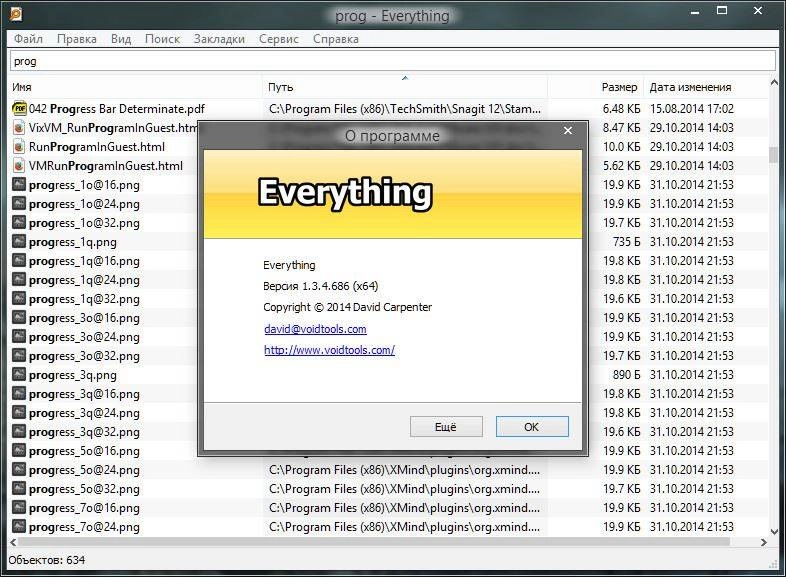Click the vertical scrollbar thumb
The width and height of the screenshot is (786, 577).
(773, 155)
